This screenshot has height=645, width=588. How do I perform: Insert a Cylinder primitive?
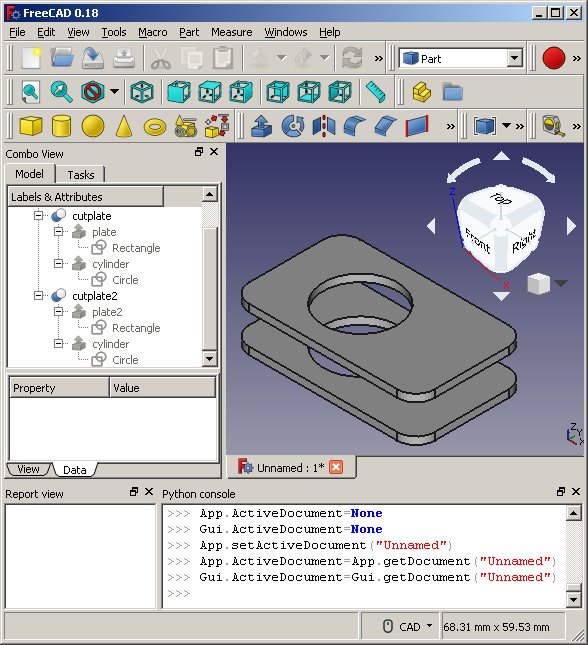click(62, 126)
